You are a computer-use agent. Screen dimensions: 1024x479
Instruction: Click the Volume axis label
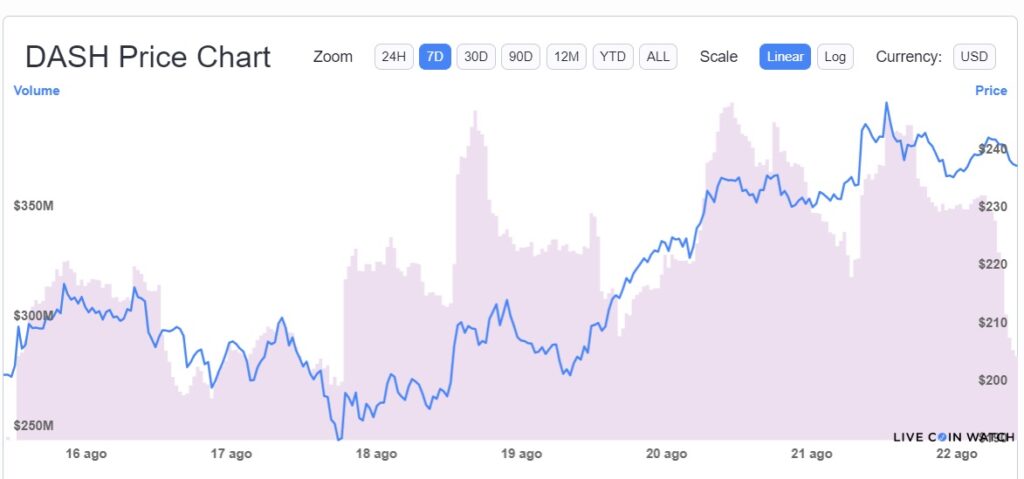coord(36,91)
